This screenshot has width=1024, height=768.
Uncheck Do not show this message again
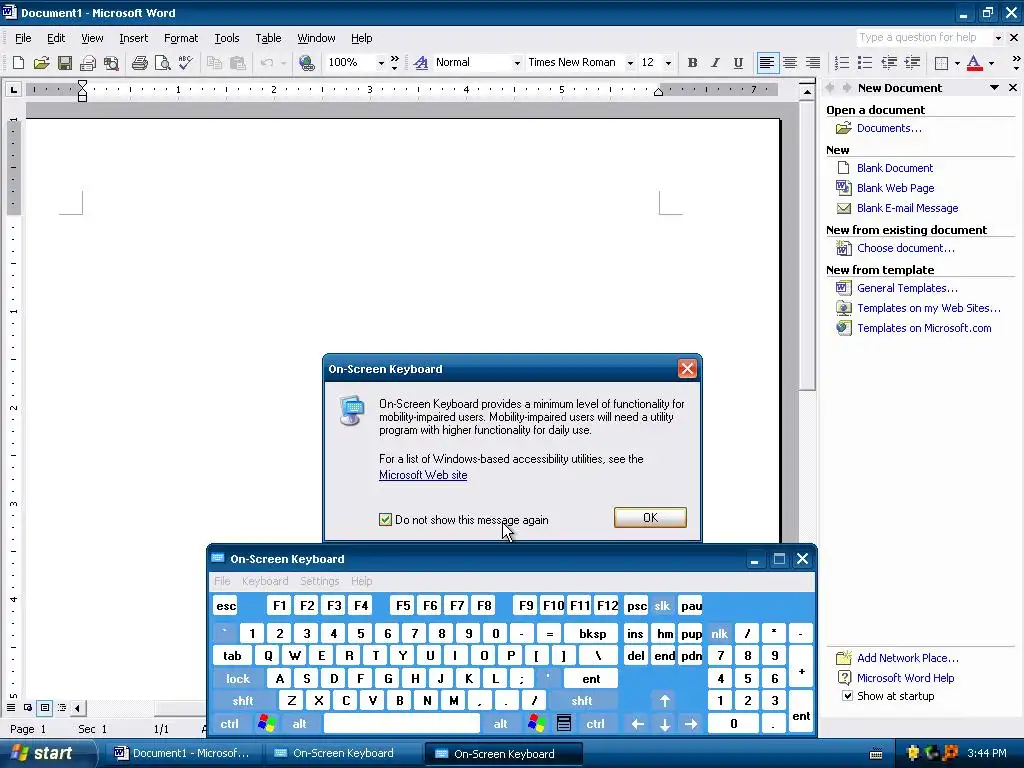pyautogui.click(x=385, y=520)
